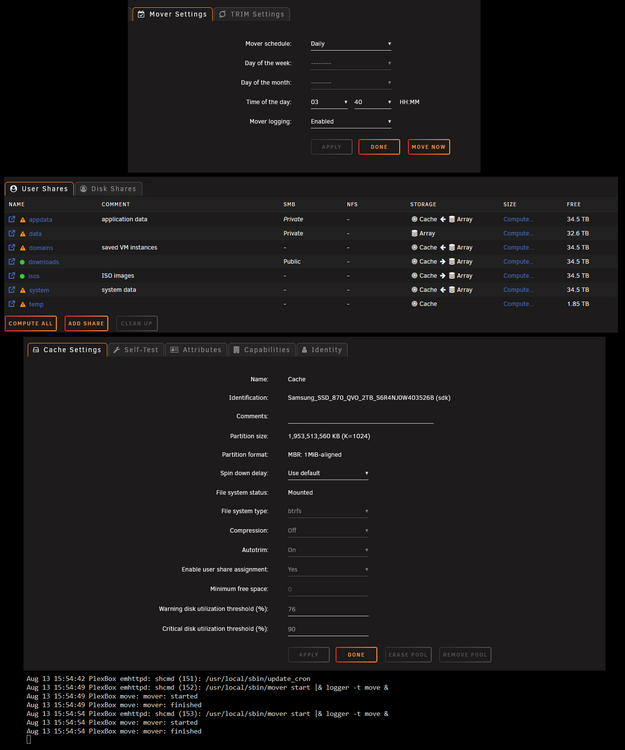
Task: Click Clean Up button
Action: (x=137, y=324)
